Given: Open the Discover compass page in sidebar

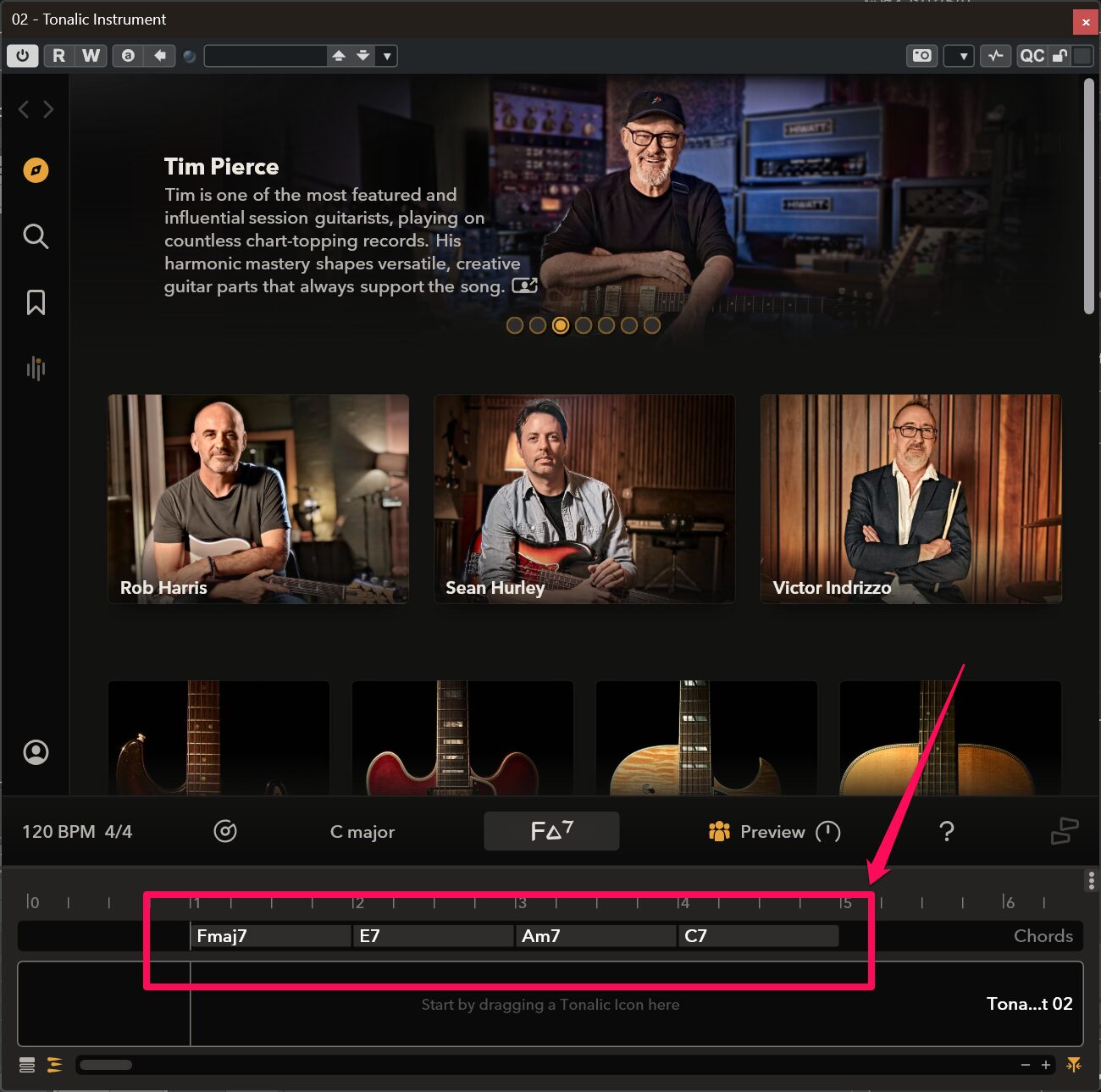Looking at the screenshot, I should coord(36,170).
